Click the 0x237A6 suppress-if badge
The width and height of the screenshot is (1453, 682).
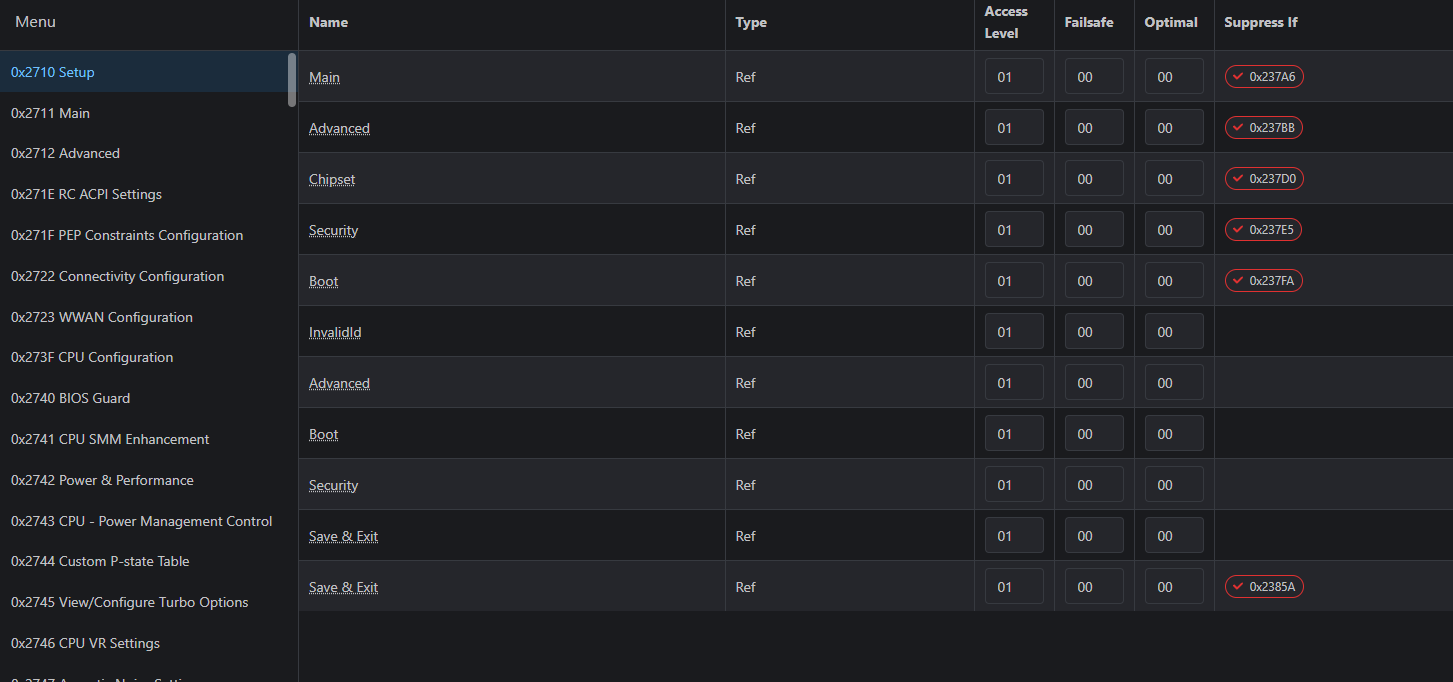tap(1264, 77)
